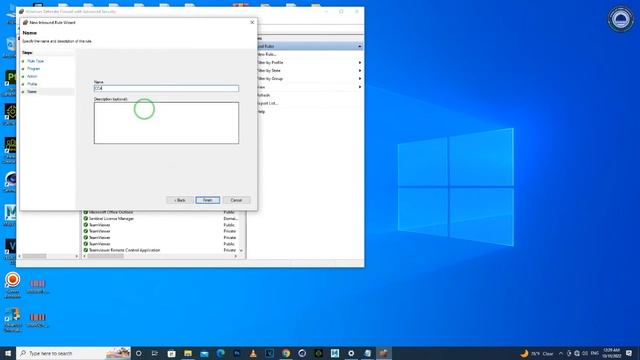640x360 pixels.
Task: Open the volume control in system tray
Action: (x=585, y=353)
